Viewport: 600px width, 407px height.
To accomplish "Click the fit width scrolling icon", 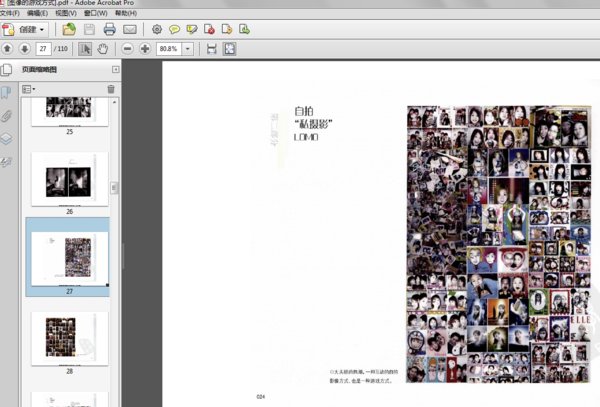I will (212, 49).
